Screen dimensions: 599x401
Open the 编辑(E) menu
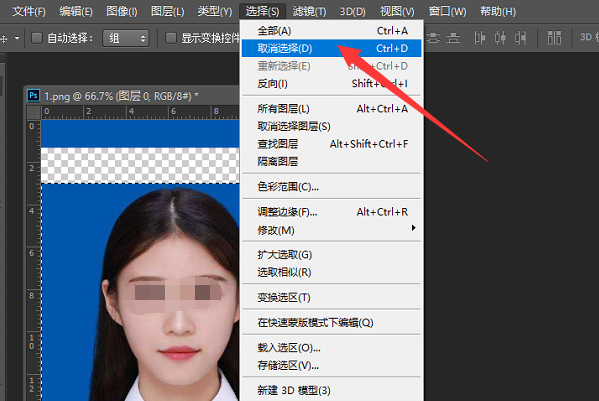pos(76,11)
